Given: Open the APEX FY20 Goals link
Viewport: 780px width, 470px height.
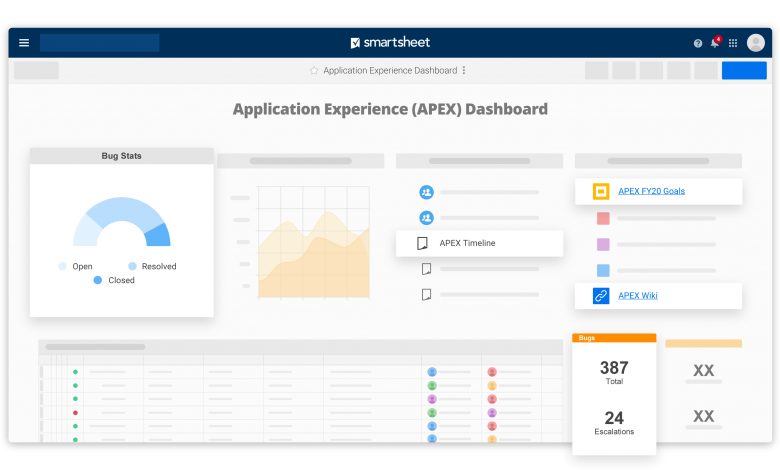Looking at the screenshot, I should point(651,191).
